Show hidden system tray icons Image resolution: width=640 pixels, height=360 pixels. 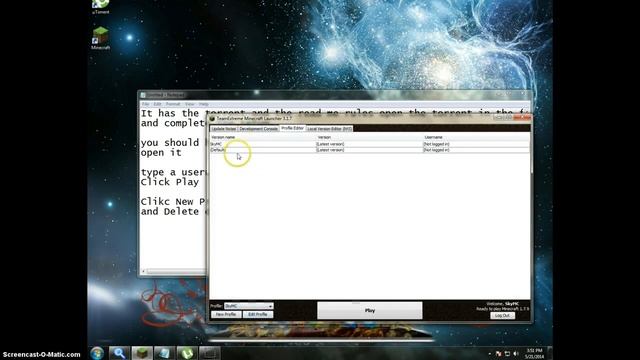(x=490, y=353)
